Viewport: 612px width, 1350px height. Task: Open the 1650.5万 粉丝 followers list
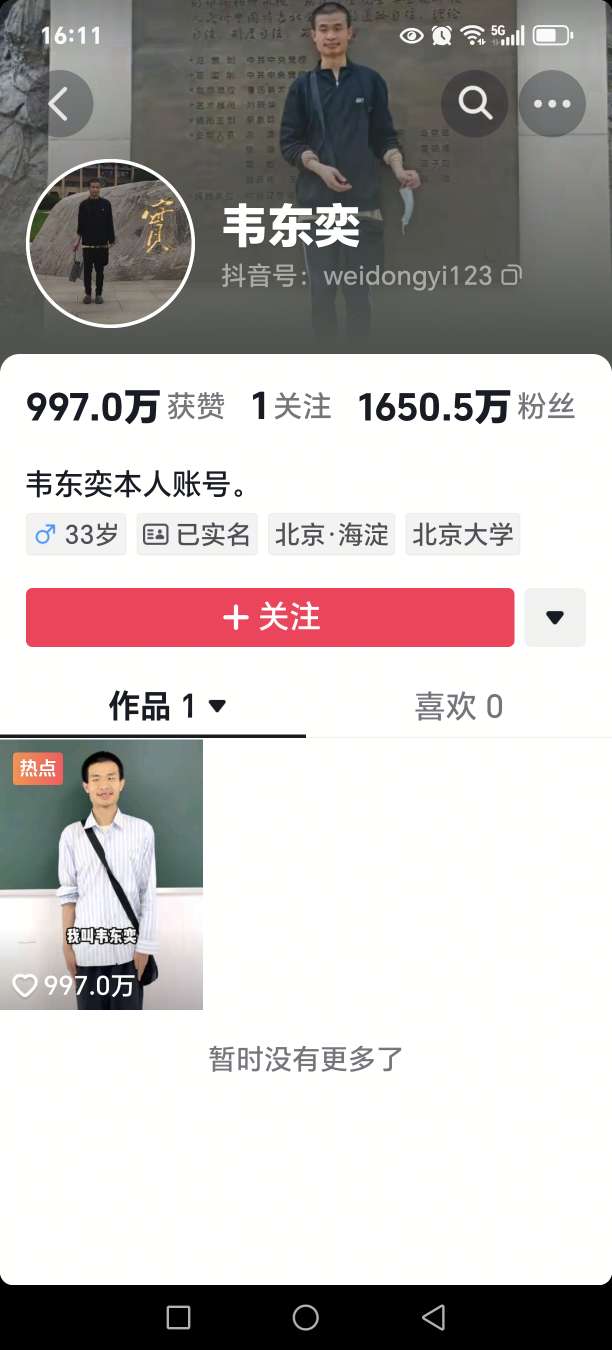click(466, 407)
